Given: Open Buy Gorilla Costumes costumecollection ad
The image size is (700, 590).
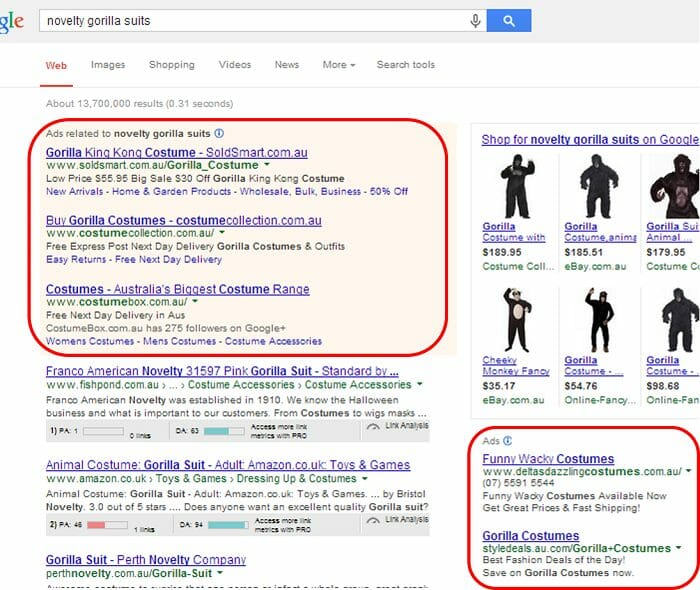Looking at the screenshot, I should 183,220.
